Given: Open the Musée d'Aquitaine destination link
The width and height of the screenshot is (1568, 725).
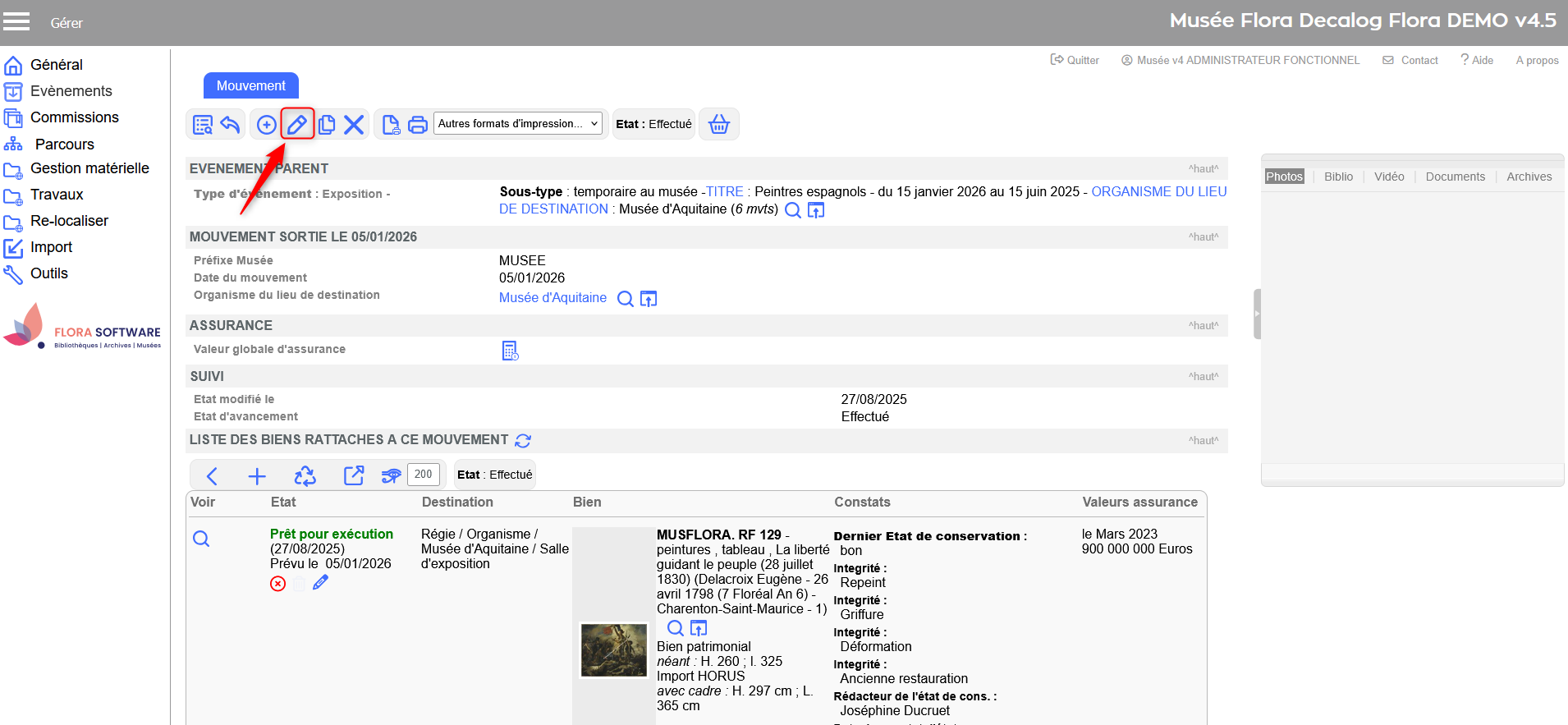Looking at the screenshot, I should pos(552,298).
